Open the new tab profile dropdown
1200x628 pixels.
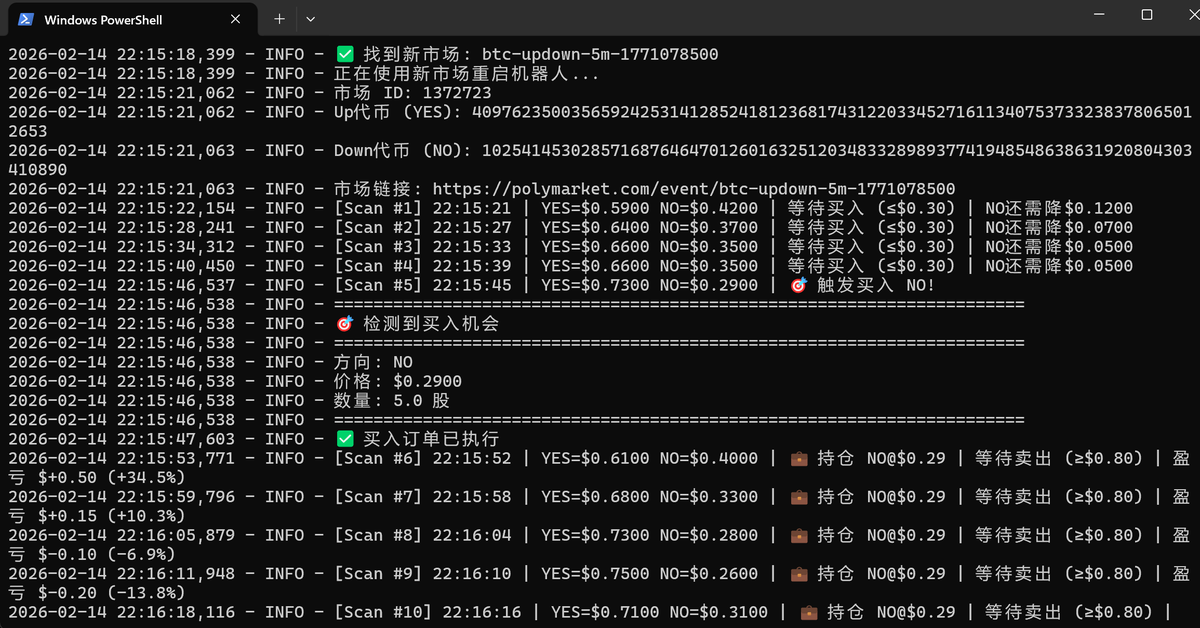pos(310,19)
